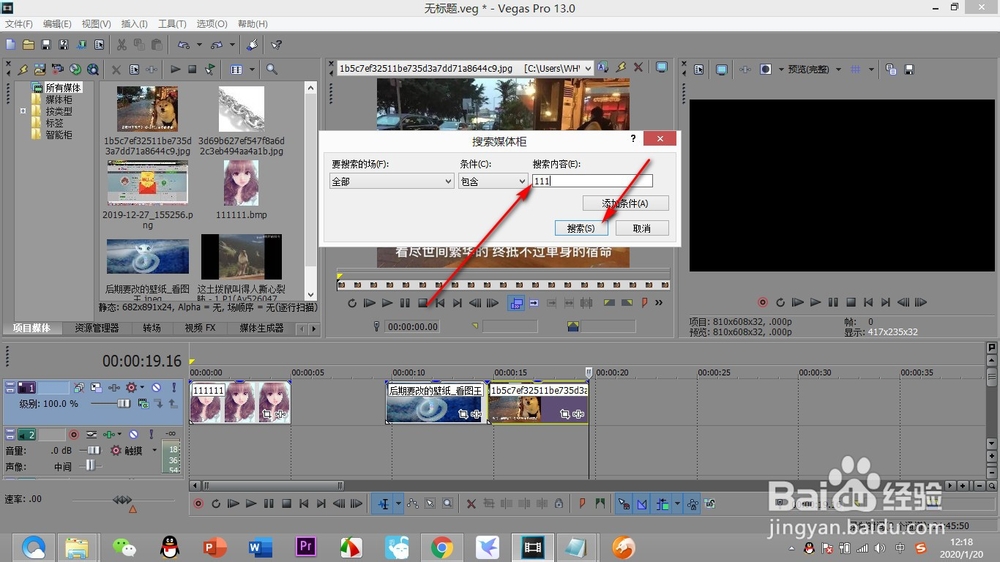Open the Views dropdown arrow in Project Media
This screenshot has height=562, width=1000.
(x=252, y=70)
